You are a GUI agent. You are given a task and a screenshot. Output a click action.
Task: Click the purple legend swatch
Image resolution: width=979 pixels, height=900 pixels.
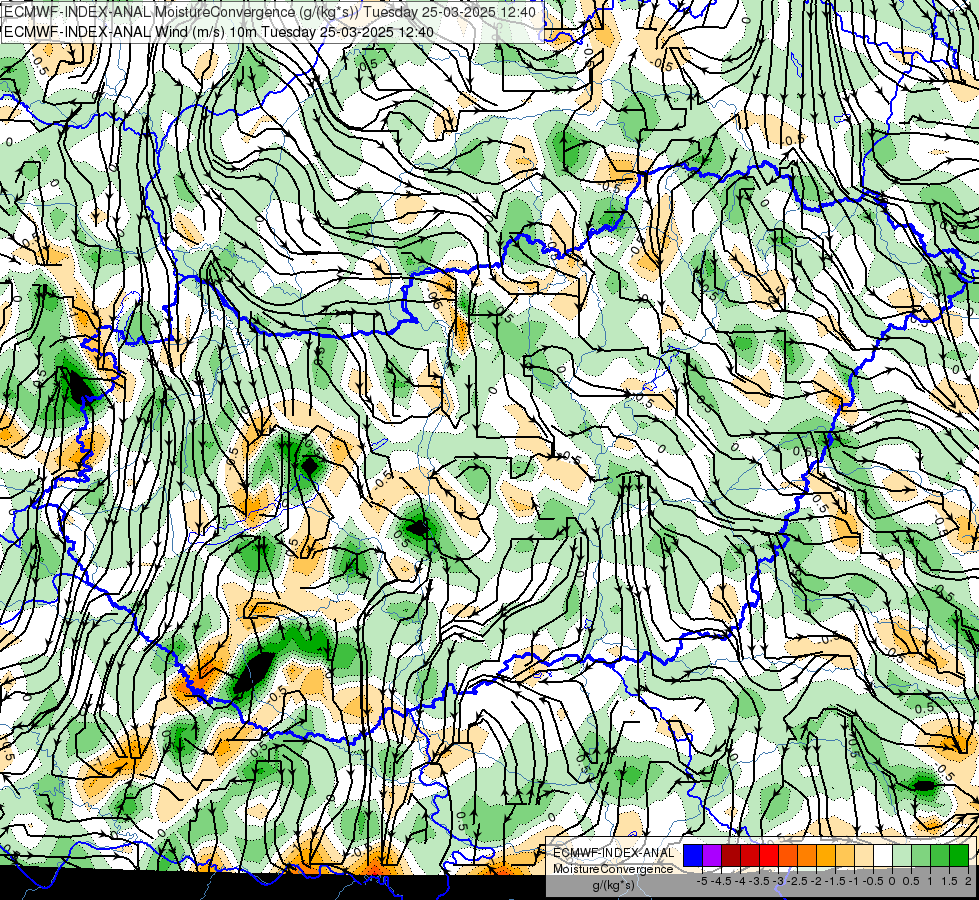pos(712,856)
